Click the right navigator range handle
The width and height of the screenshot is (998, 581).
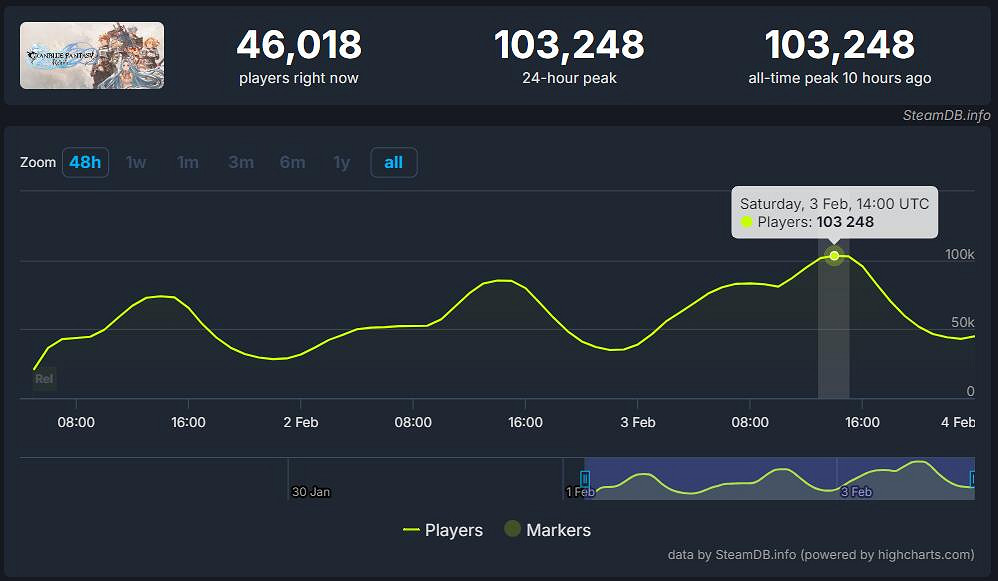coord(974,479)
